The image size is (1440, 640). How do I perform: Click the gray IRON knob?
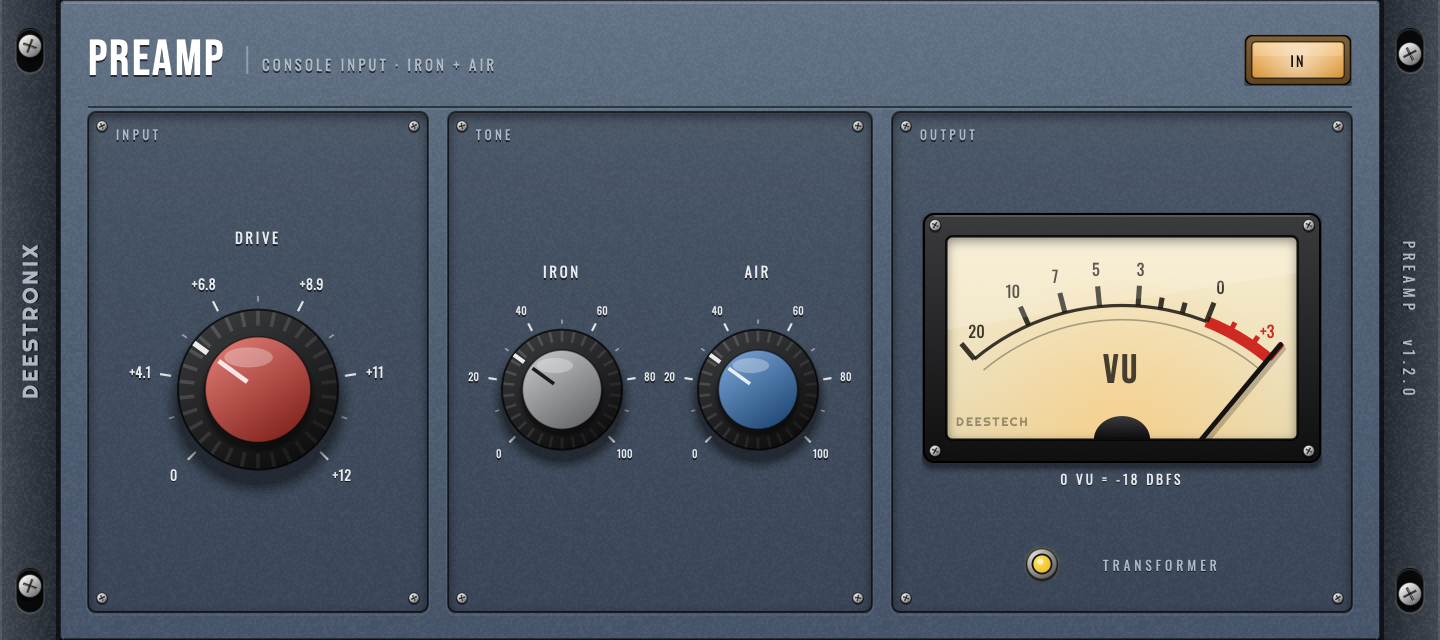pos(562,389)
